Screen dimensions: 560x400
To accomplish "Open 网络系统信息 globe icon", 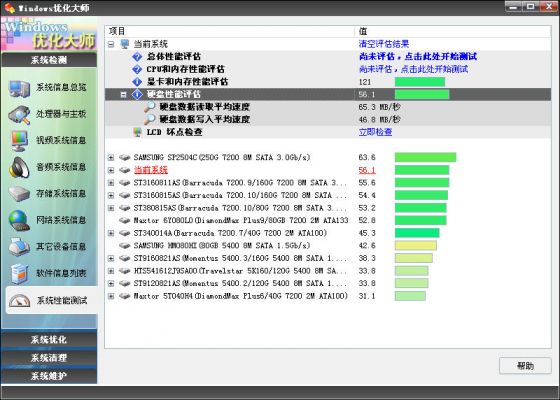I will click(19, 220).
